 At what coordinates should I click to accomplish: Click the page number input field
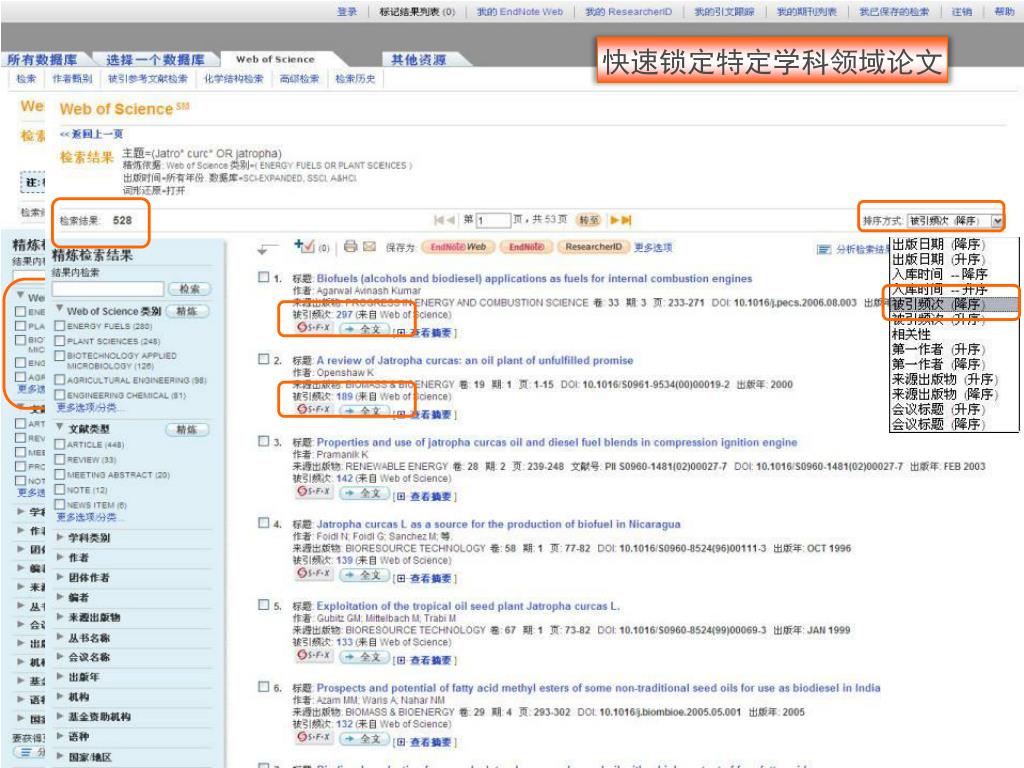click(493, 220)
